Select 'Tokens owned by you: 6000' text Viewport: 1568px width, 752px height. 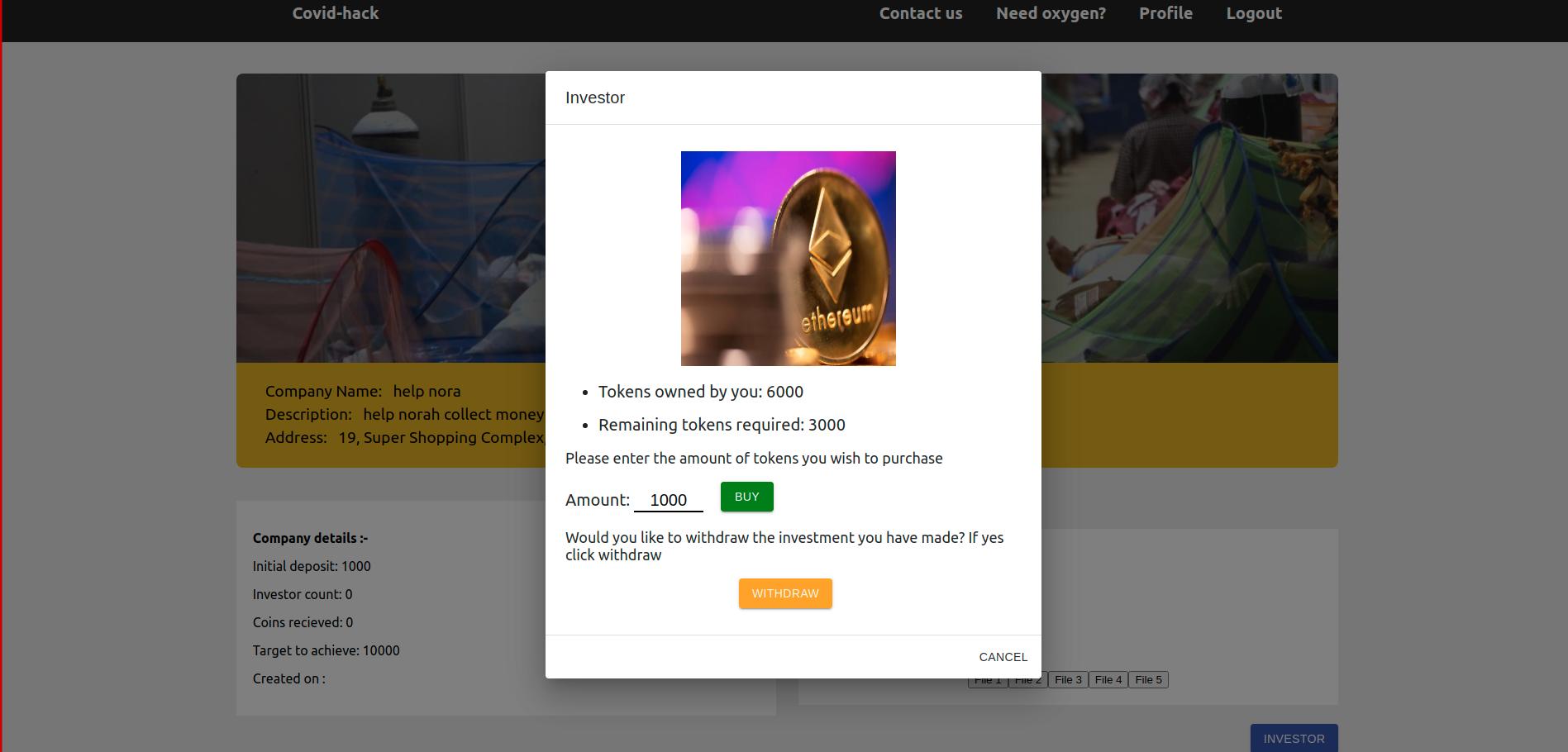[701, 392]
